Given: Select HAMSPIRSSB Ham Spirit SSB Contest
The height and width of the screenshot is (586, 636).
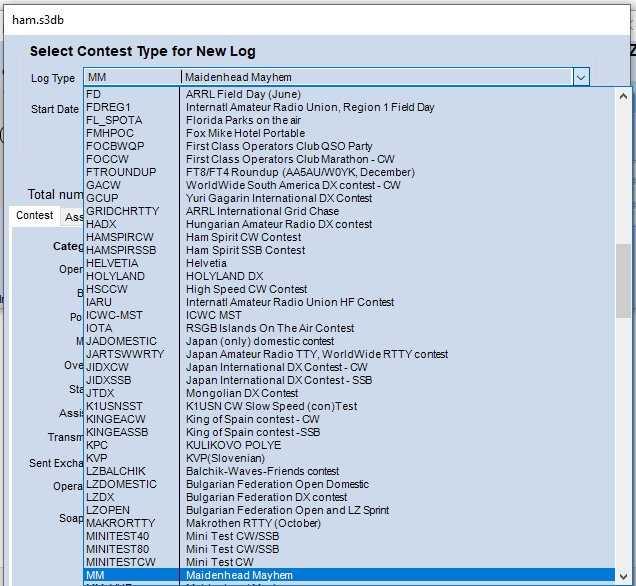Looking at the screenshot, I should pyautogui.click(x=350, y=250).
